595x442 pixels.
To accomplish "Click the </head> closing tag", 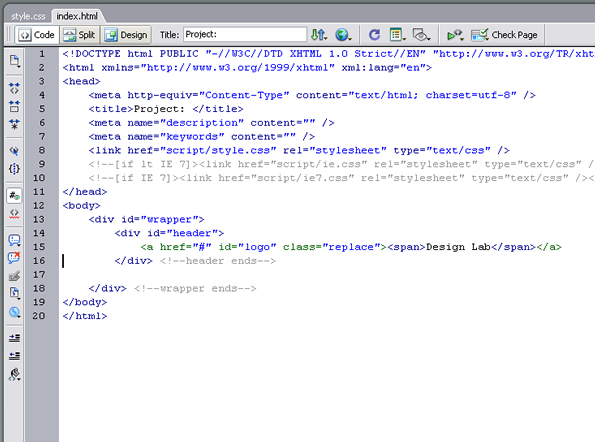I will (x=85, y=192).
